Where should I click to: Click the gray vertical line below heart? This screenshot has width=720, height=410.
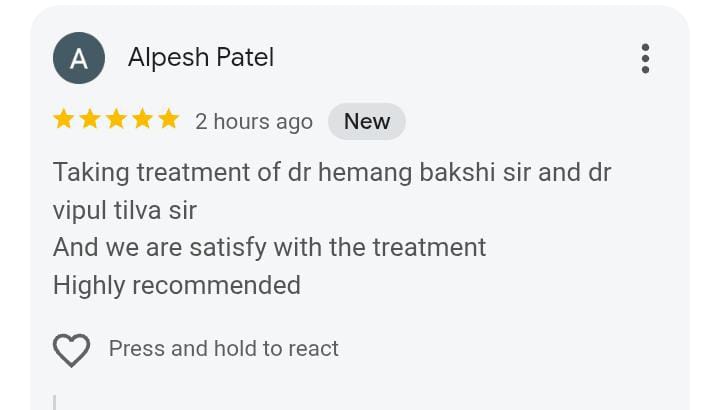[54, 402]
